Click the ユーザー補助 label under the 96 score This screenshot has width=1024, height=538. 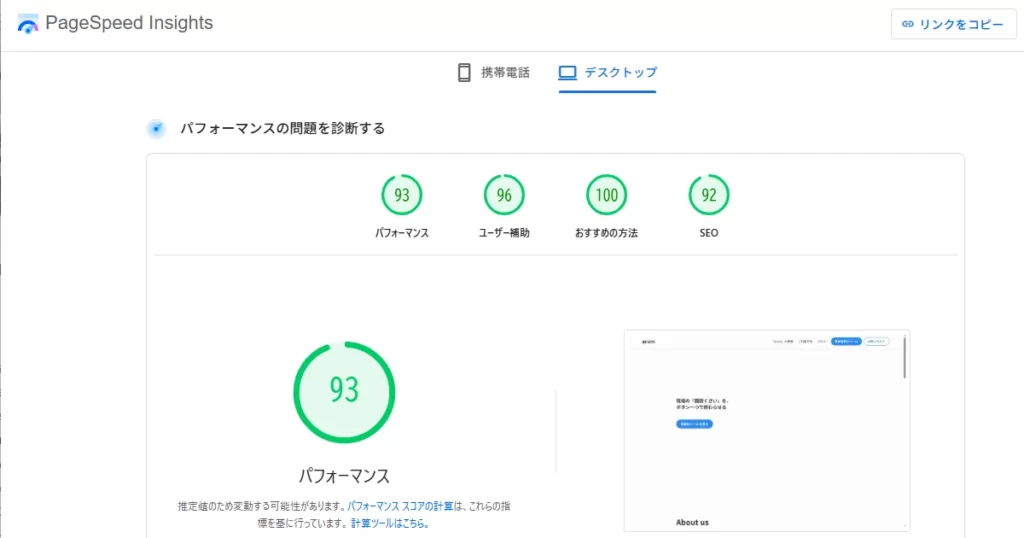pos(504,233)
